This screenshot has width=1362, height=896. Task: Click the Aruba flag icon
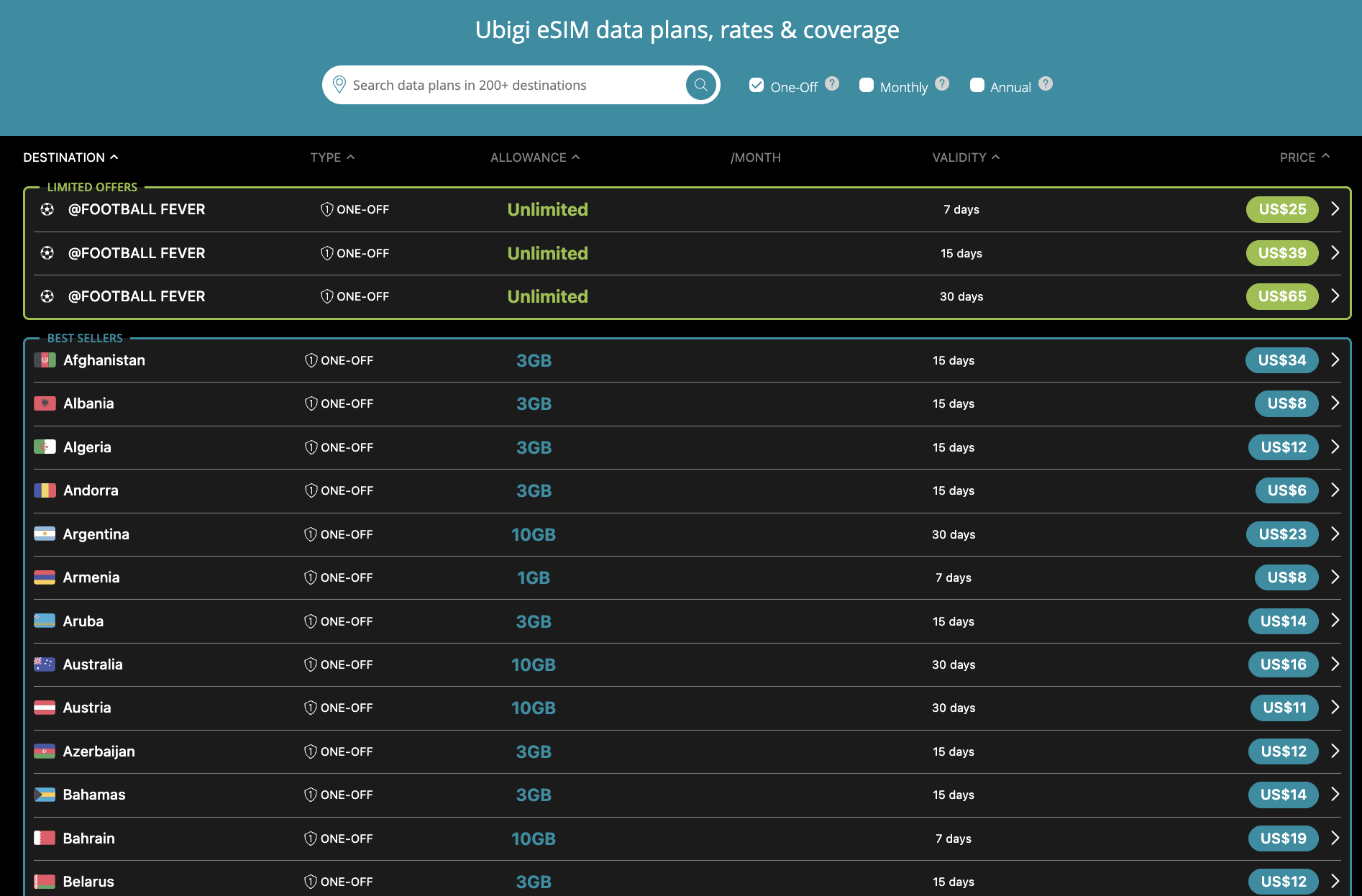(x=45, y=621)
